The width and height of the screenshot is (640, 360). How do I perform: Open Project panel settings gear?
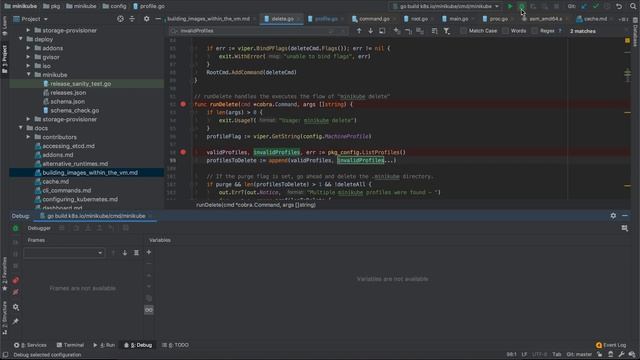click(x=147, y=19)
